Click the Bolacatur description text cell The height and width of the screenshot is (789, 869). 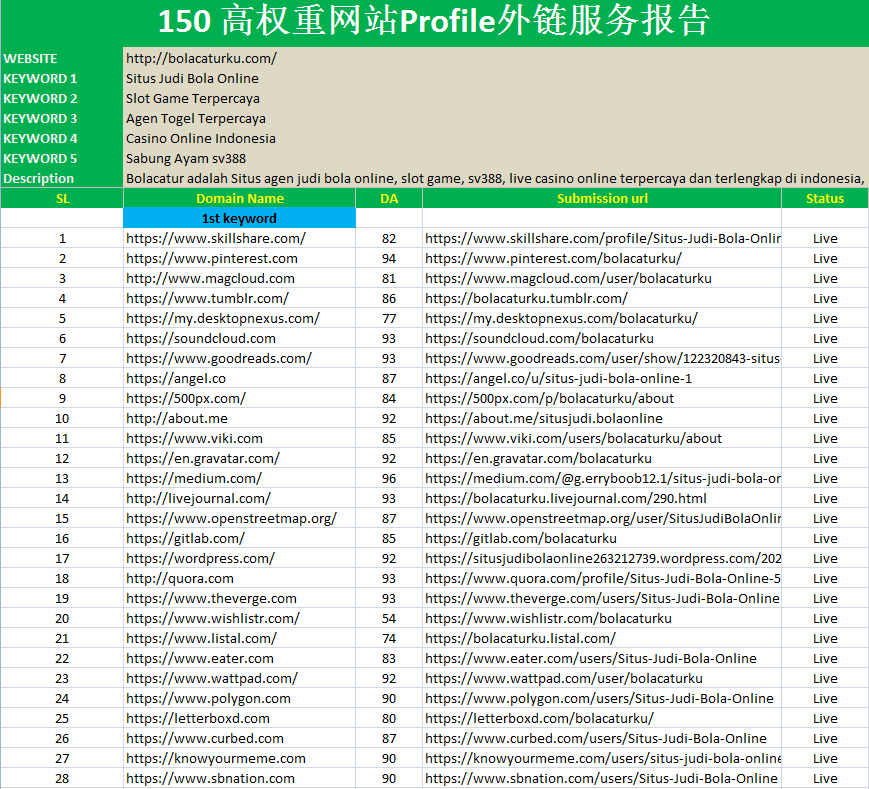pos(495,178)
